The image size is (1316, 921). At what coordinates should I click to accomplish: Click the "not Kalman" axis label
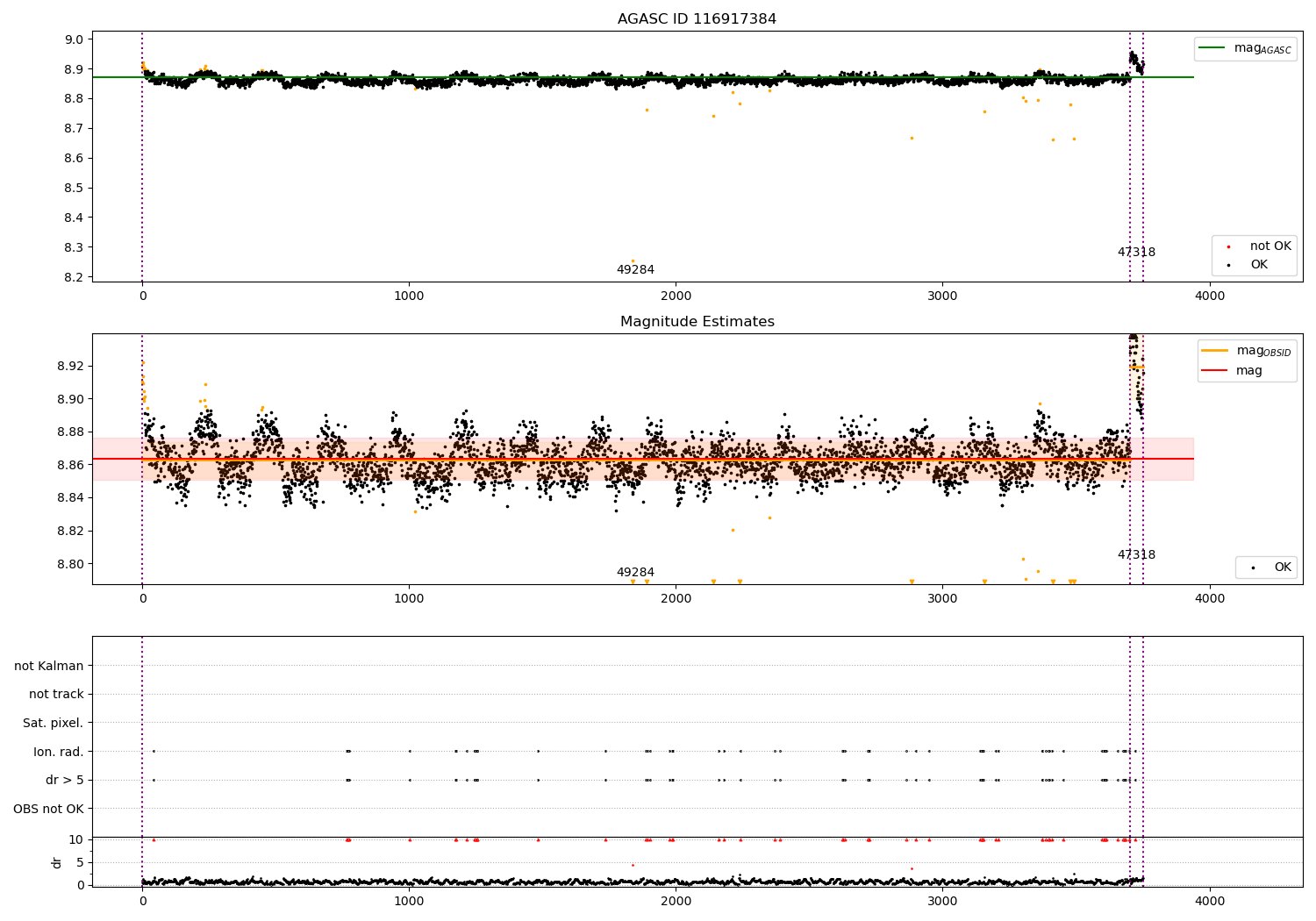49,666
